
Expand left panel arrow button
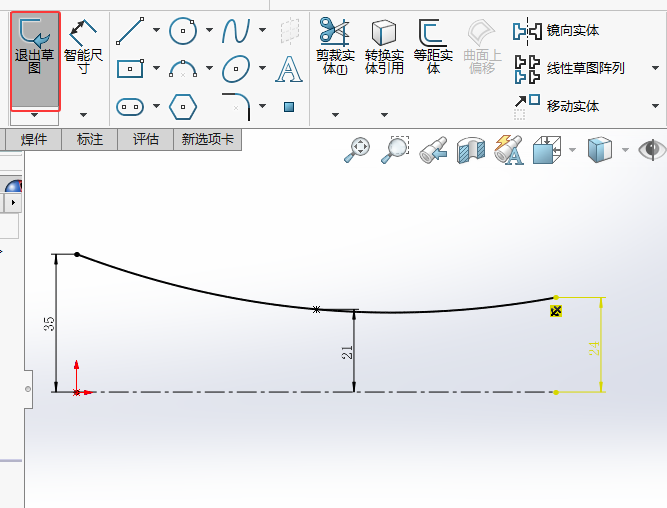click(x=13, y=203)
